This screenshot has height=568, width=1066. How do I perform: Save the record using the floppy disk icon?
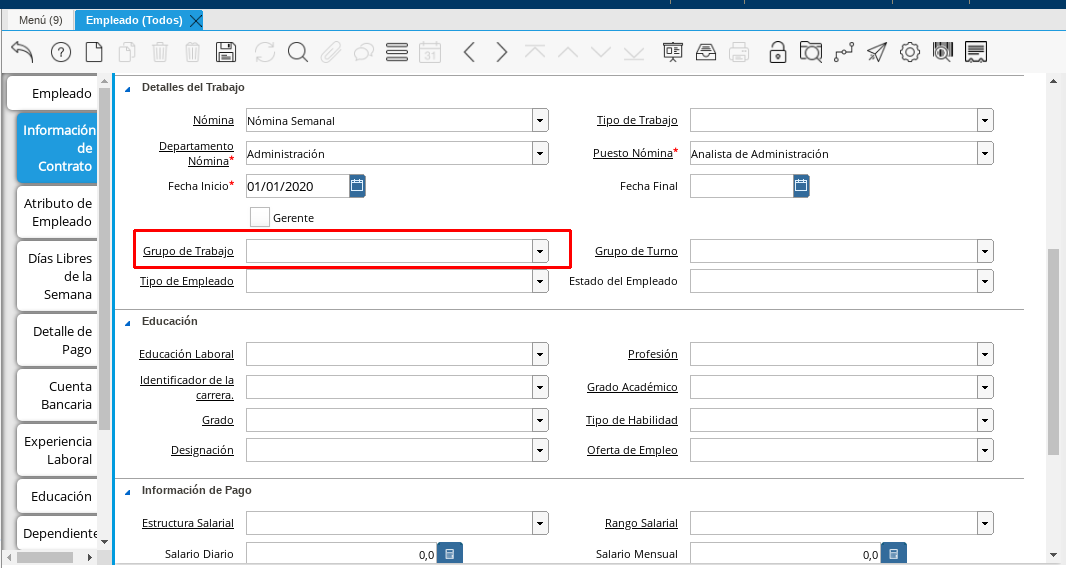[x=226, y=52]
